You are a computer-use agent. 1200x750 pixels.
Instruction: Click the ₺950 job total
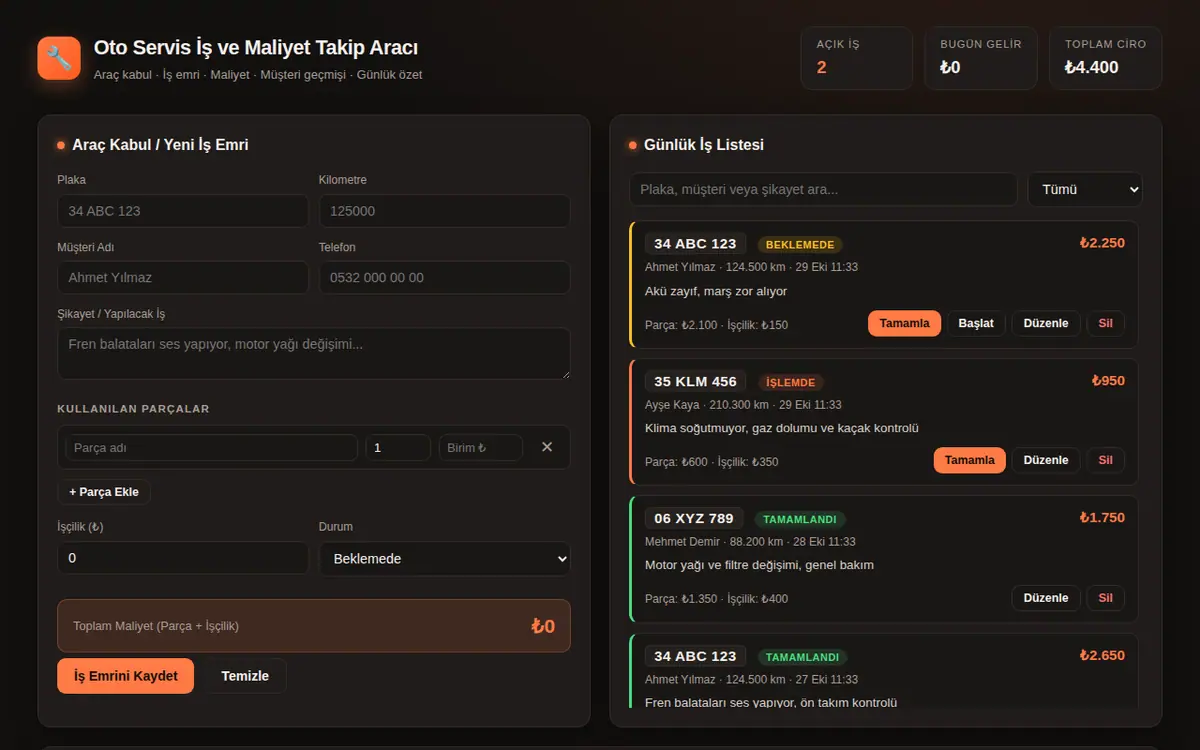1108,381
